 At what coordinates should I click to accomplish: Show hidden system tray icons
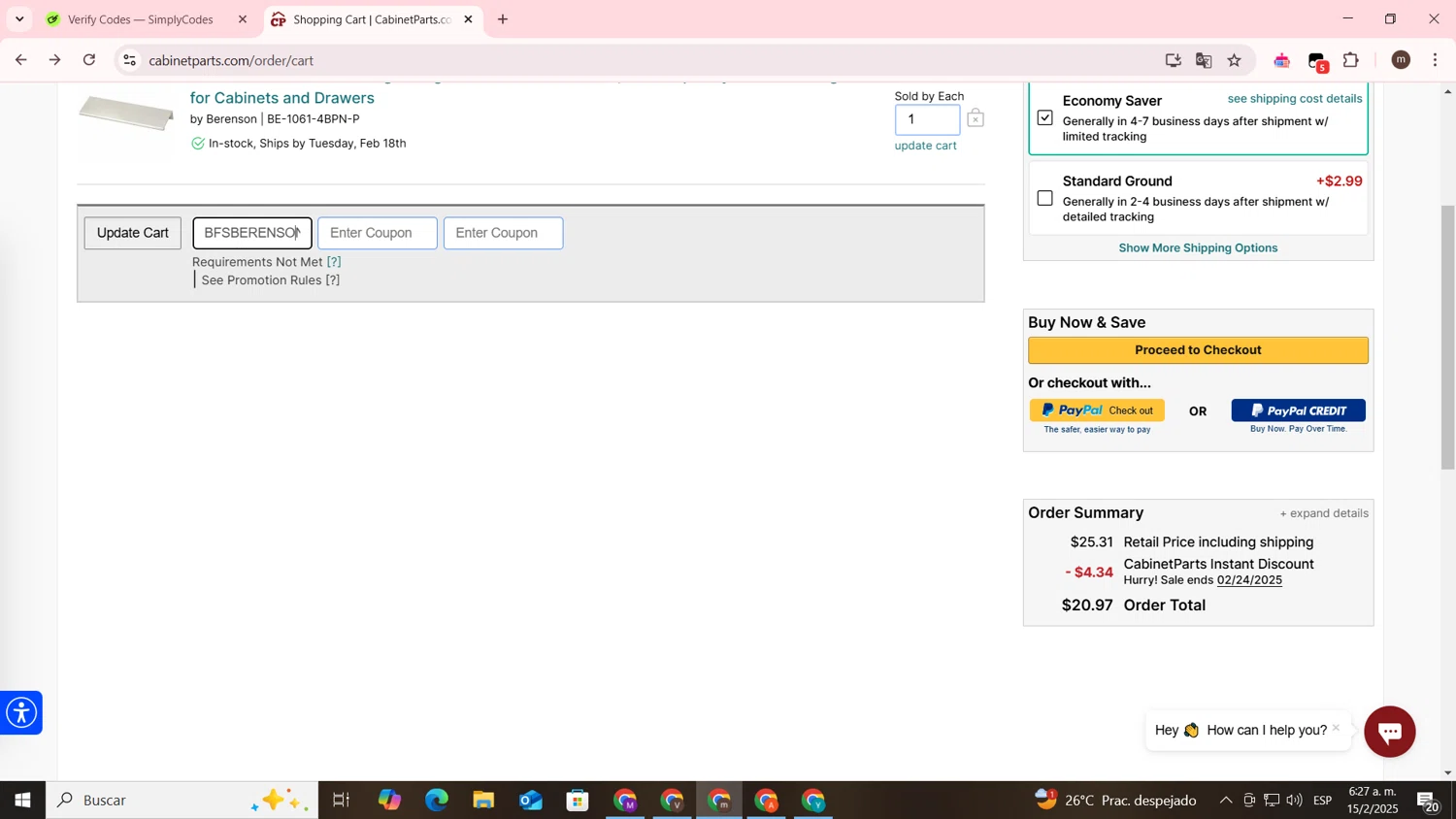click(x=1225, y=801)
